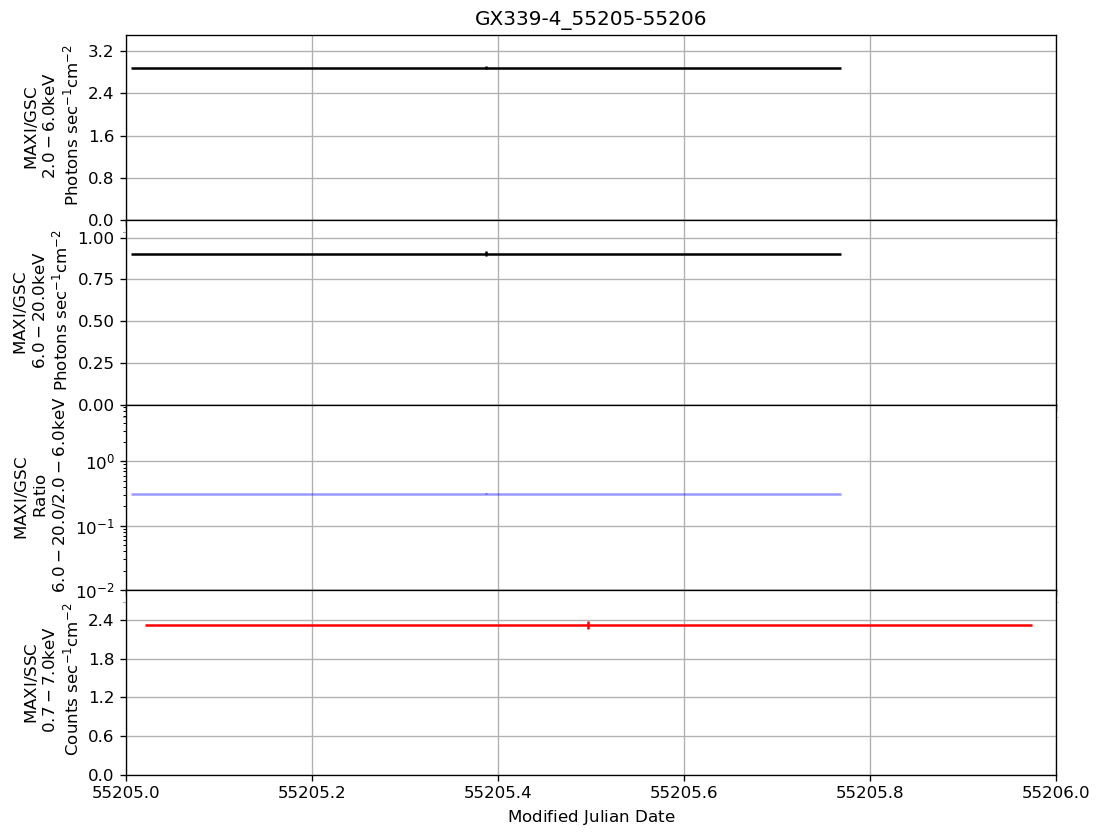Image resolution: width=1102 pixels, height=839 pixels.
Task: Click the red MAXI/SSC data point marker
Action: [x=588, y=625]
